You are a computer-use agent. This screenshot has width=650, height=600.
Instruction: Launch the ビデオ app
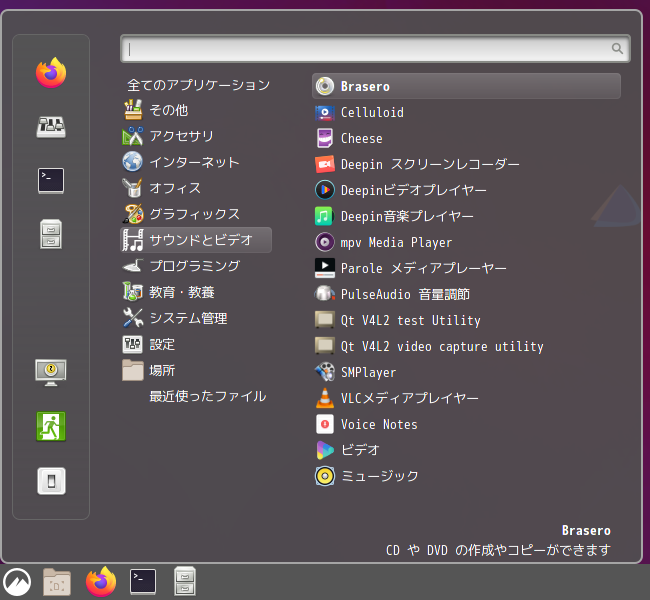[x=466, y=450]
